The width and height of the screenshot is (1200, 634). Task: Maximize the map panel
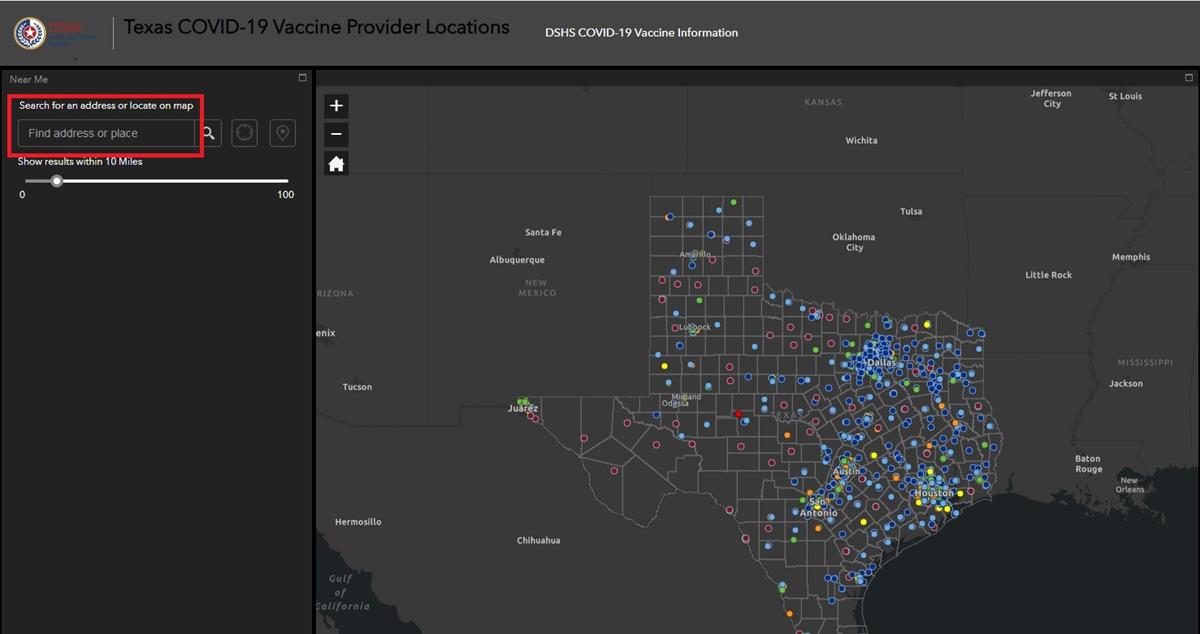click(x=1190, y=77)
